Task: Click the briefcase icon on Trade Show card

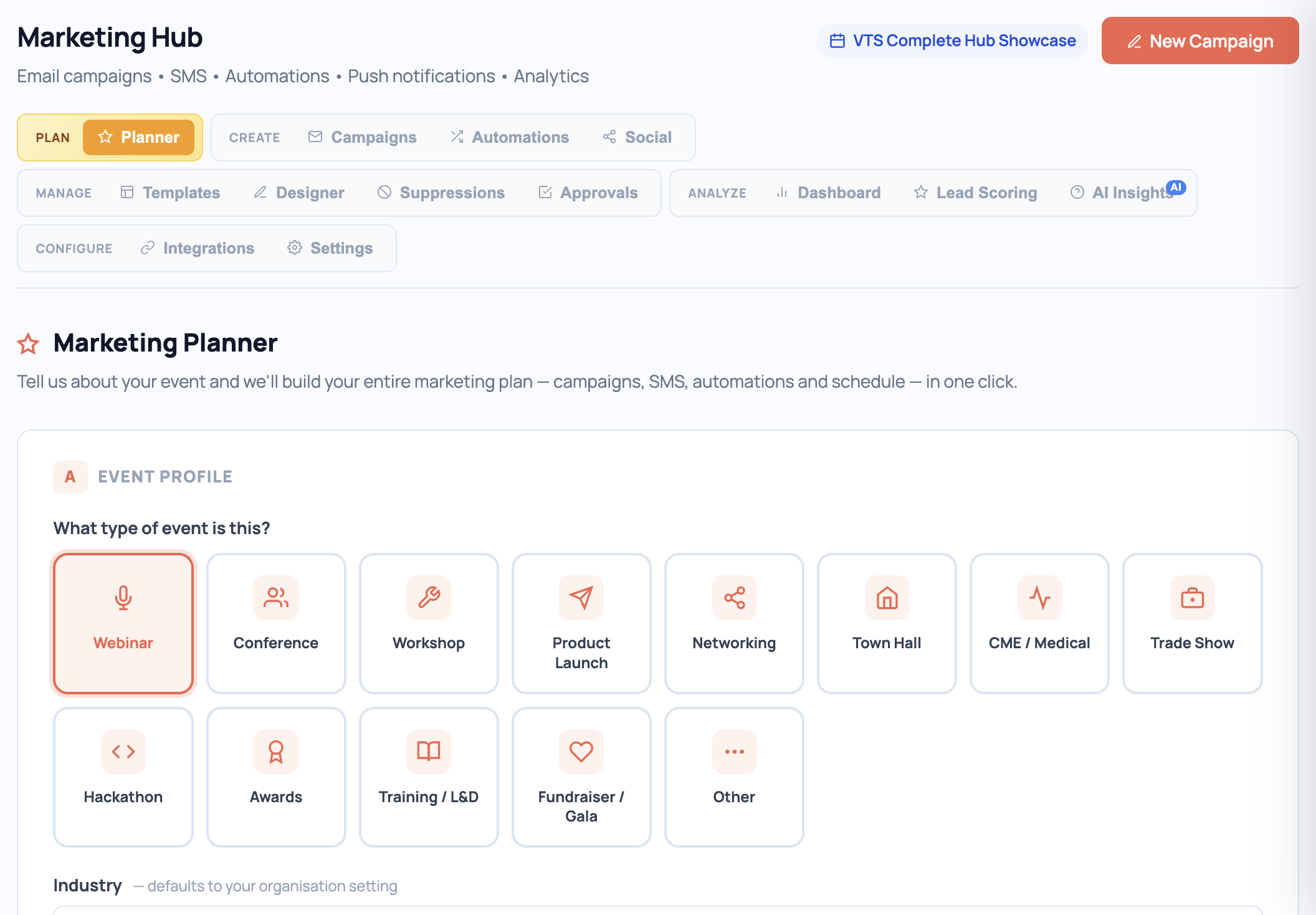Action: 1193,598
